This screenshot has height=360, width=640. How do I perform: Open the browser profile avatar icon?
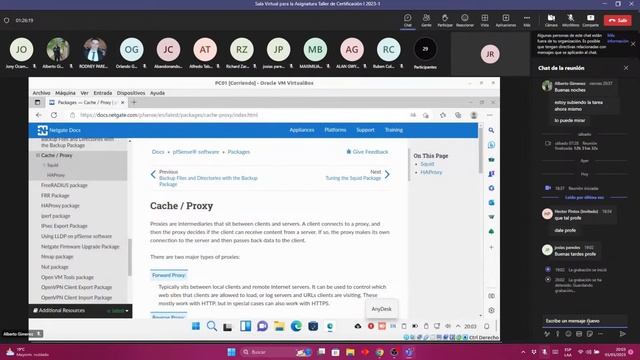474,116
